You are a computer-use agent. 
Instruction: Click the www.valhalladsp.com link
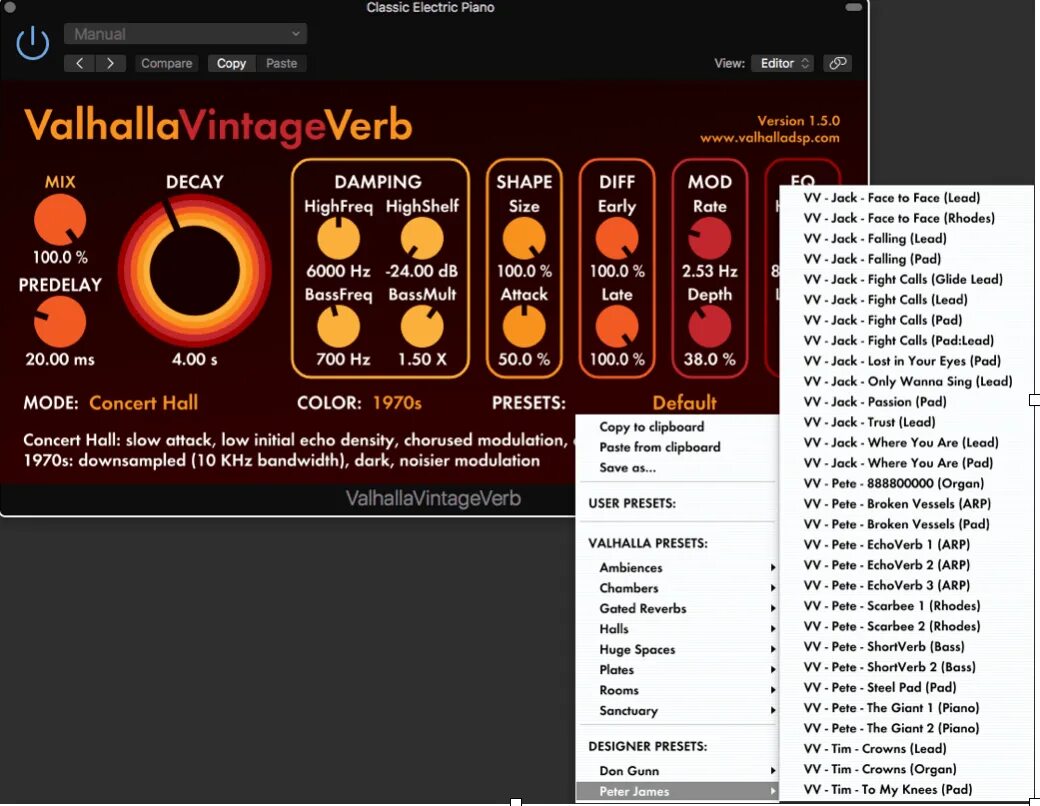769,138
